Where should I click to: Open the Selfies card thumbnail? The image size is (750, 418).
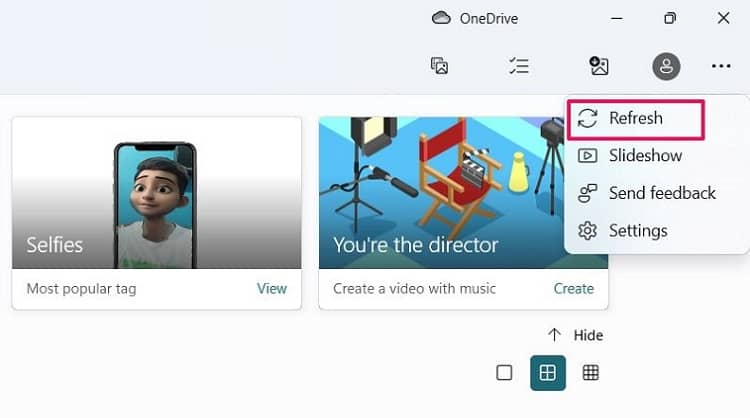tap(156, 193)
